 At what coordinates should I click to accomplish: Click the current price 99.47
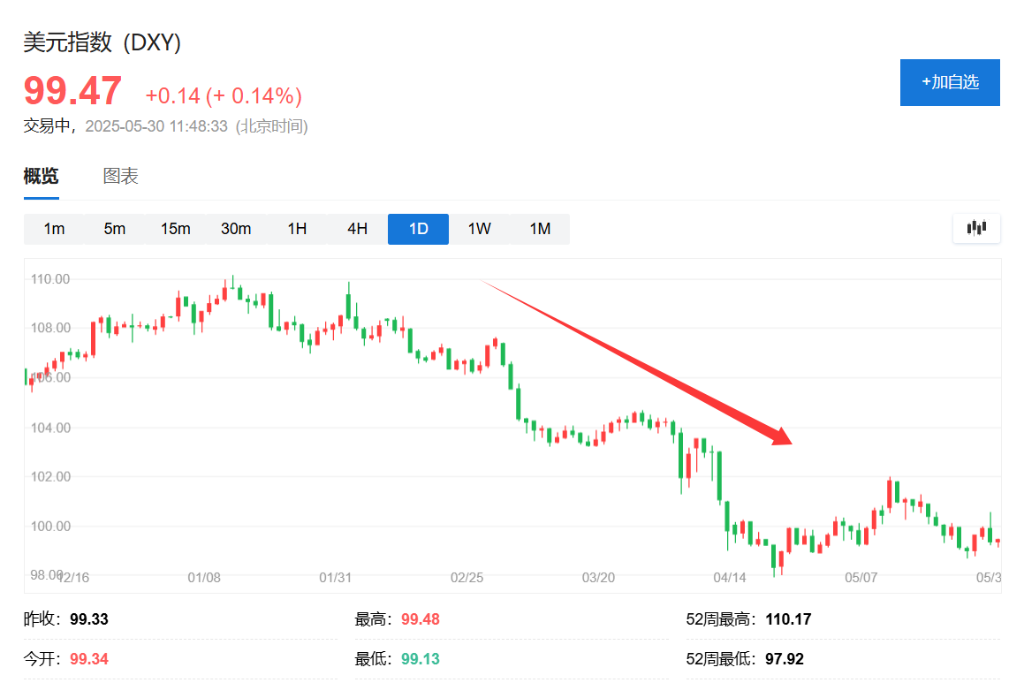point(71,91)
